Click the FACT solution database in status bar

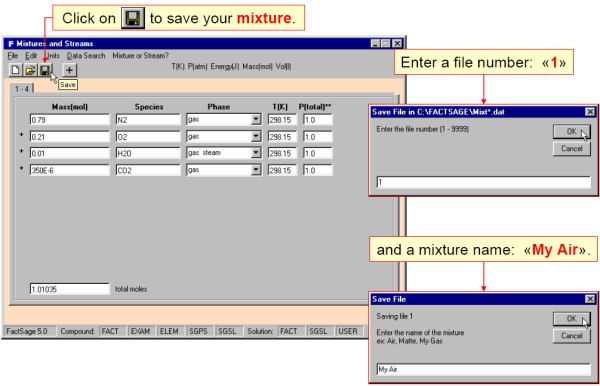pos(289,331)
